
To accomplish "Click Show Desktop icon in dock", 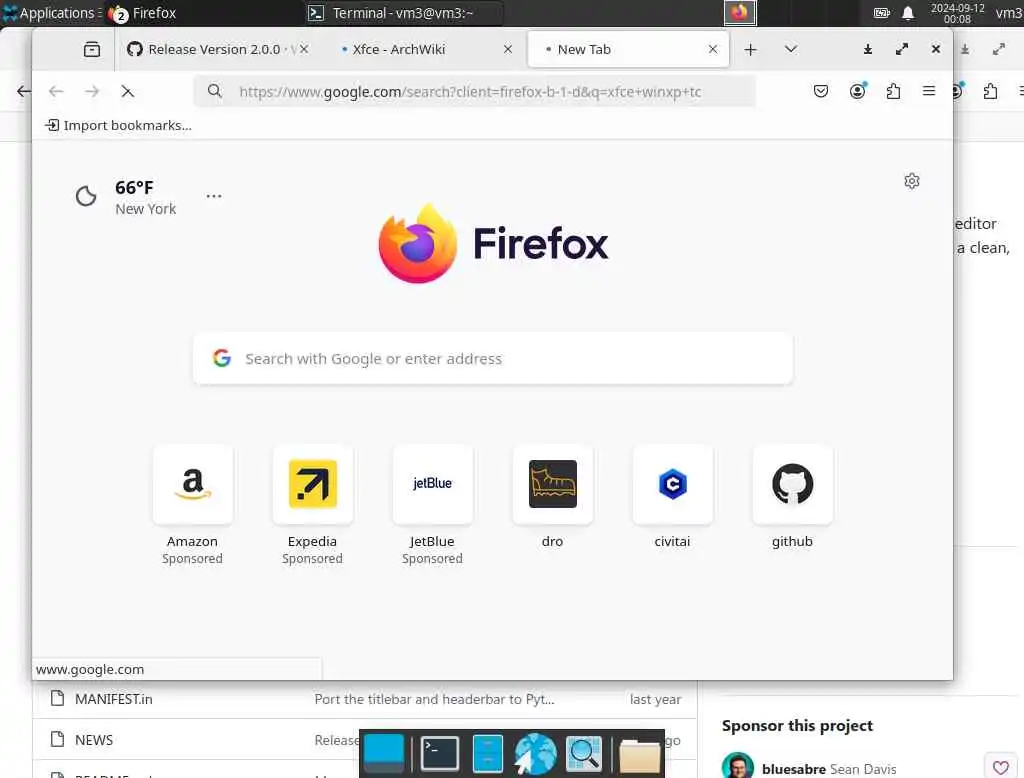I will (384, 753).
